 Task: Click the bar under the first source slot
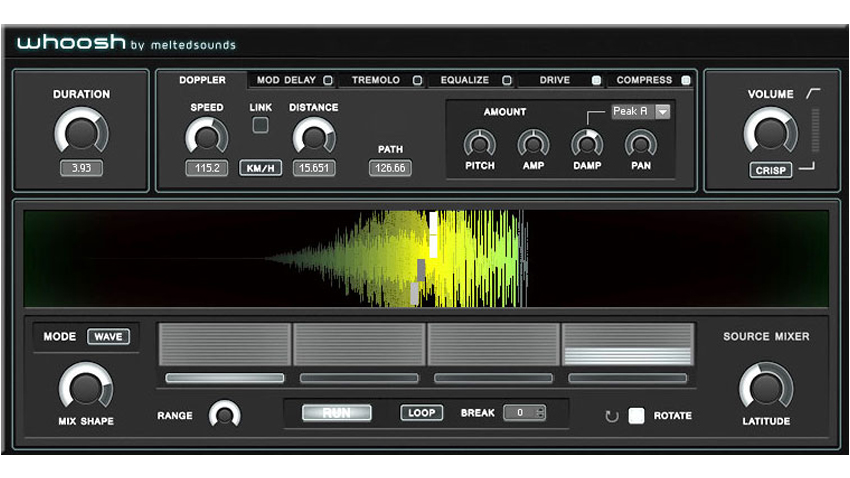coord(225,378)
